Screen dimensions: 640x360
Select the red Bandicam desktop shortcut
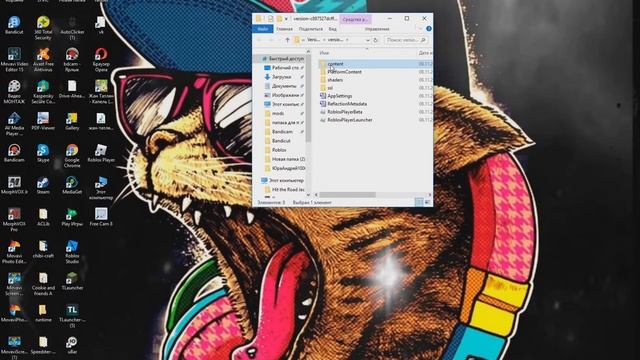pyautogui.click(x=14, y=153)
